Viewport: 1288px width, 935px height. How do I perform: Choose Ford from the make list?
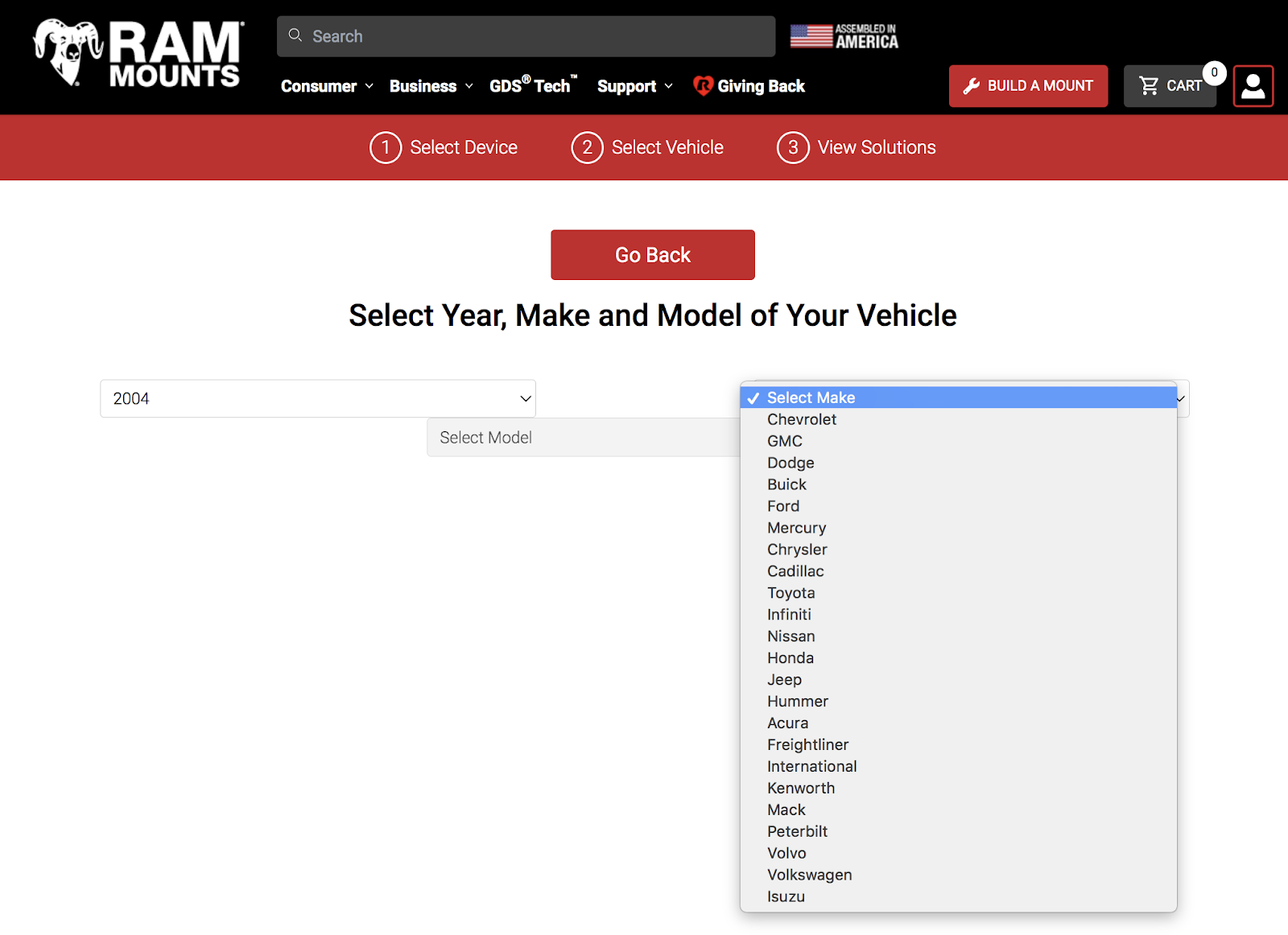click(958, 506)
